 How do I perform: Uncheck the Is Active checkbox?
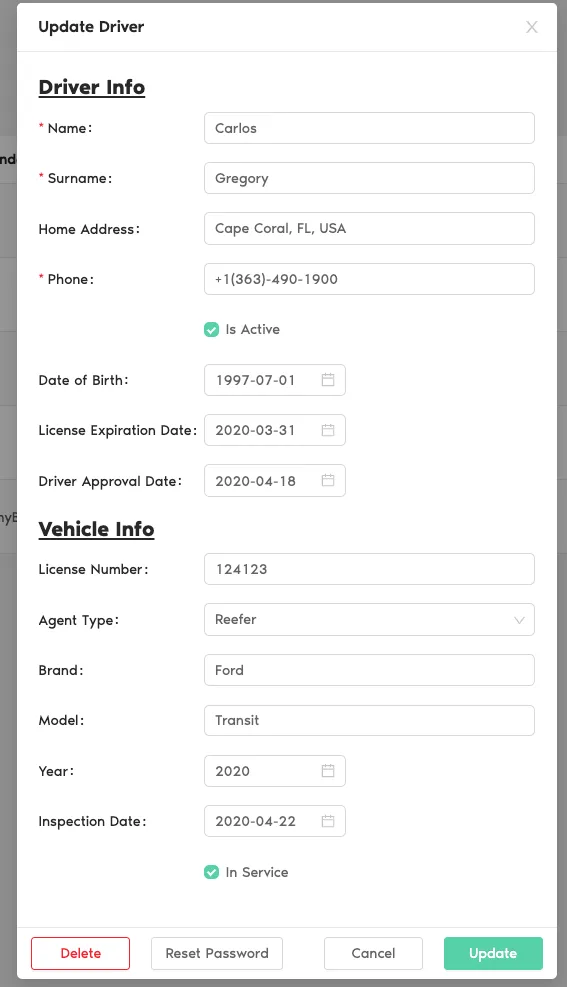(211, 329)
